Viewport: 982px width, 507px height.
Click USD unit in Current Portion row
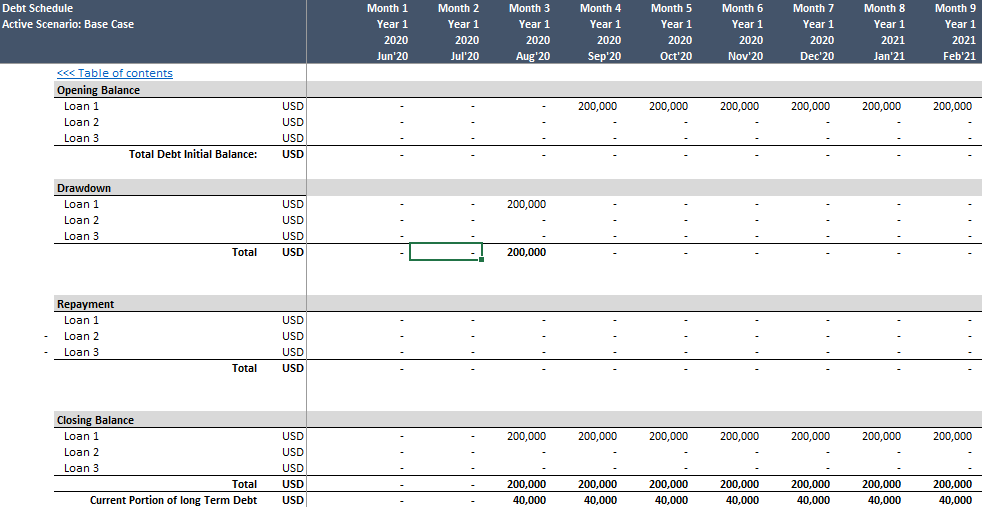[x=292, y=500]
